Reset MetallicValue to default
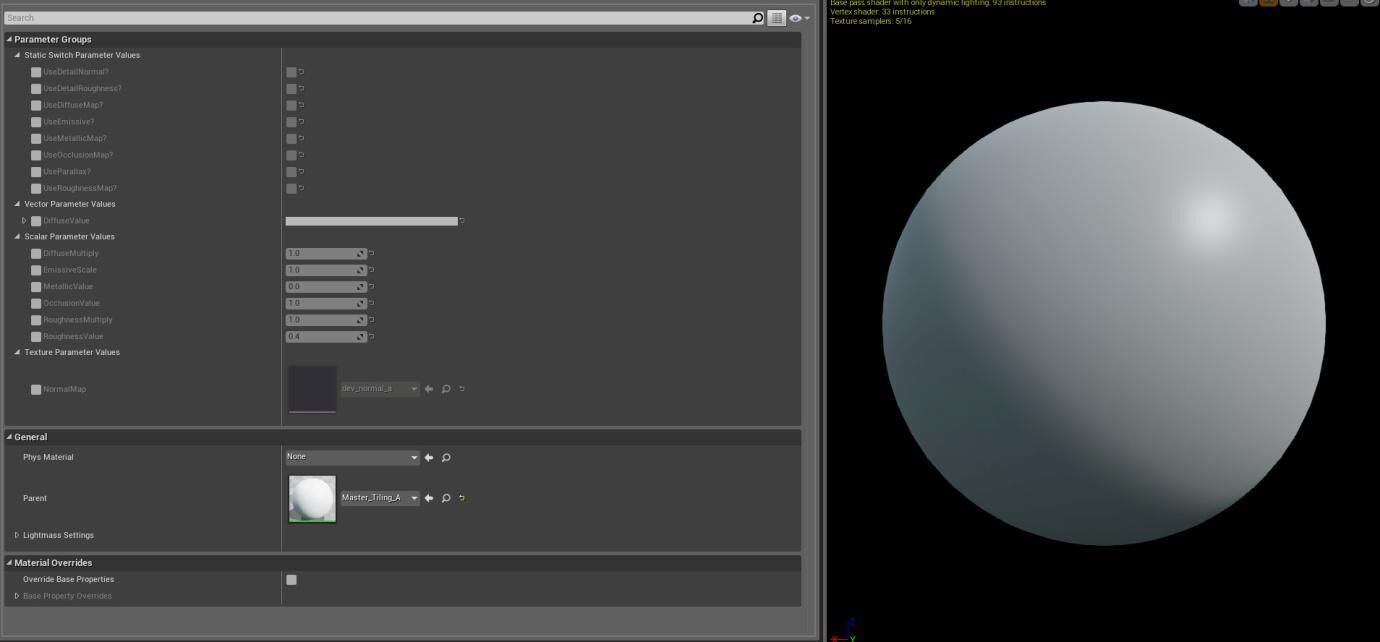 coord(371,287)
